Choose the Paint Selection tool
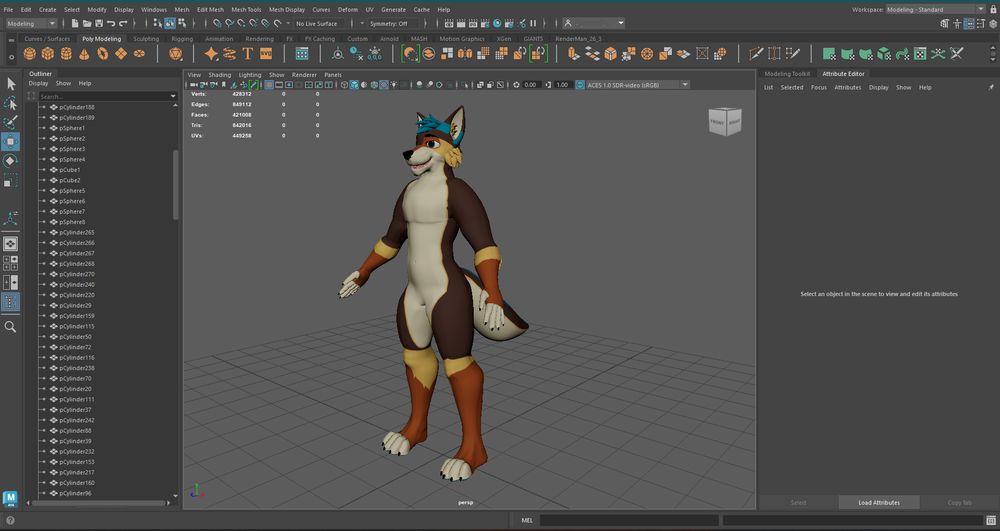This screenshot has height=531, width=1000. point(11,122)
